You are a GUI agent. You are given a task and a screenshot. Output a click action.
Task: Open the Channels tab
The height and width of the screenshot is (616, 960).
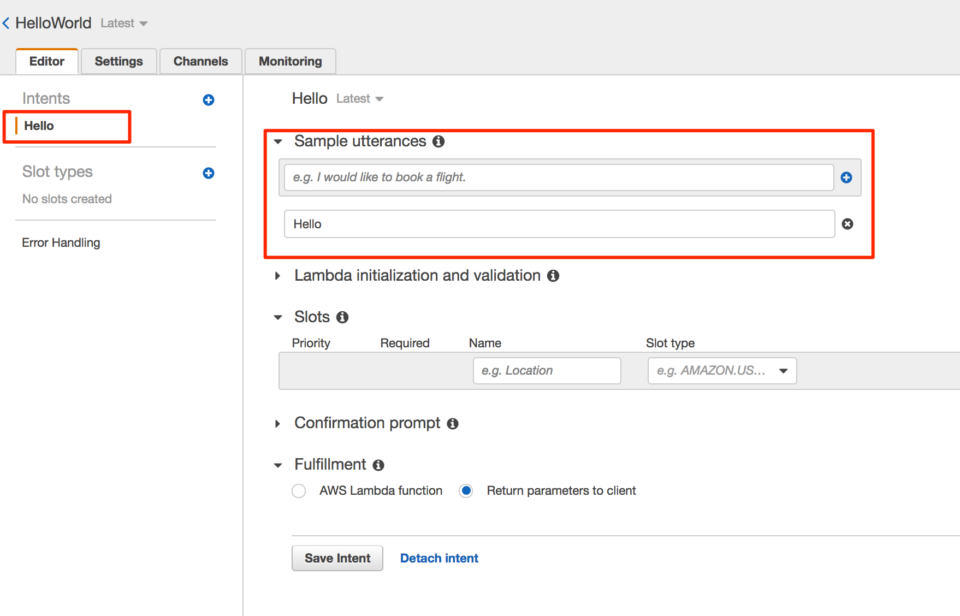200,61
